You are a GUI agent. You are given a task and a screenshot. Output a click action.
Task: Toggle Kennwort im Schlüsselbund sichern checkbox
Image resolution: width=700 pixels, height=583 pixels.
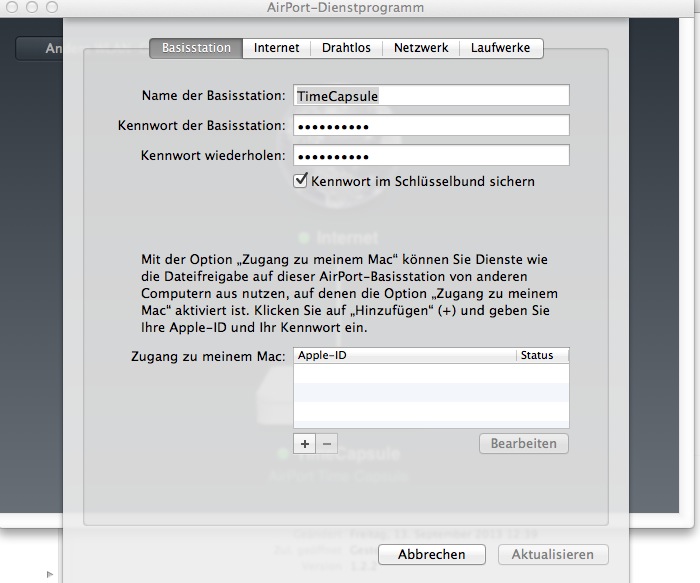[300, 181]
